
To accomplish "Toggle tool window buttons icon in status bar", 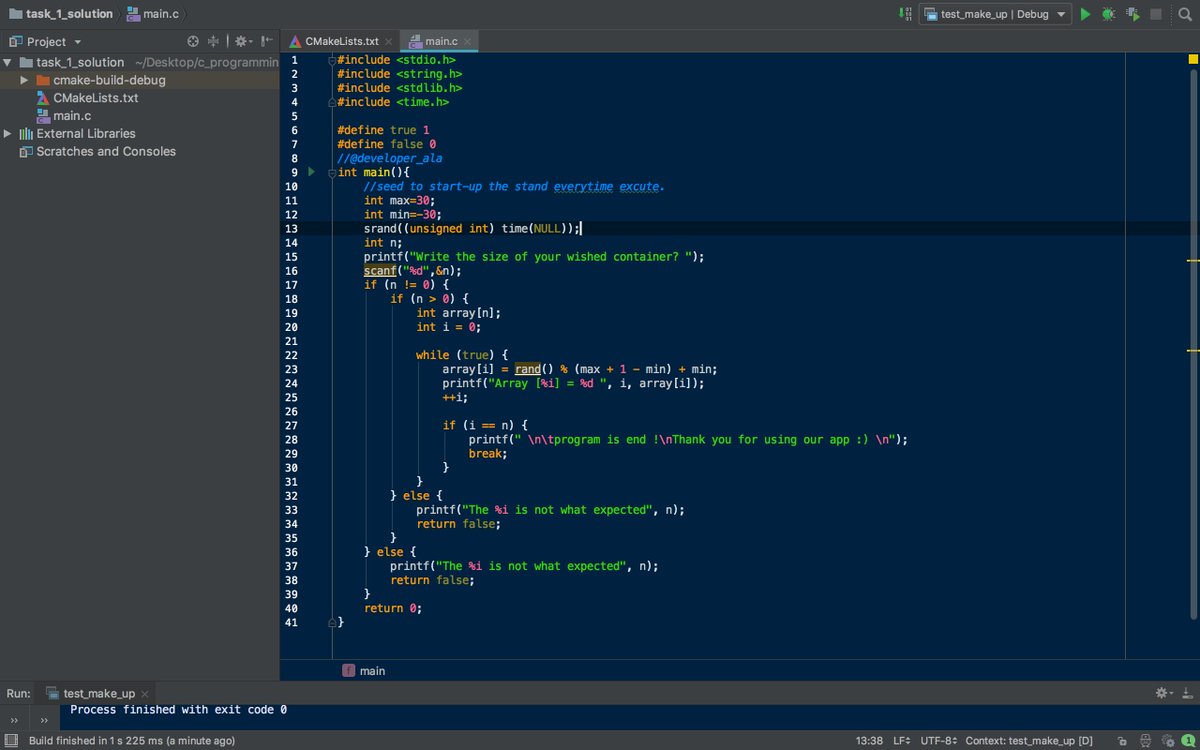I will (x=11, y=741).
